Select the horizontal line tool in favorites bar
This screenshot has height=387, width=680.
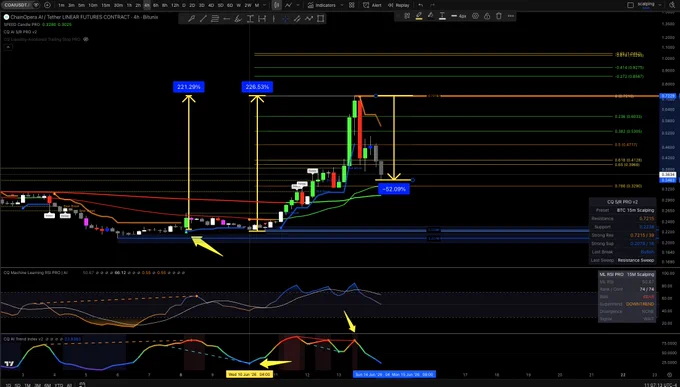point(226,19)
